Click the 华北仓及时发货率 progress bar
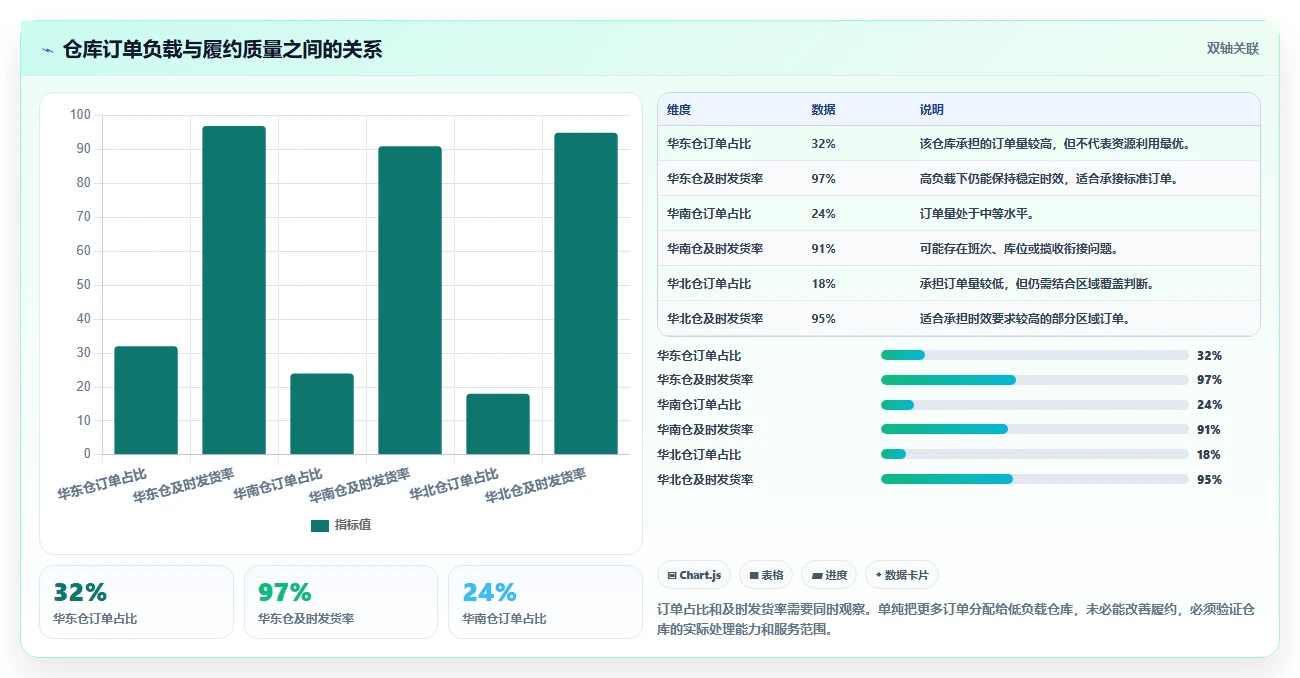The image size is (1300, 678). [1035, 480]
